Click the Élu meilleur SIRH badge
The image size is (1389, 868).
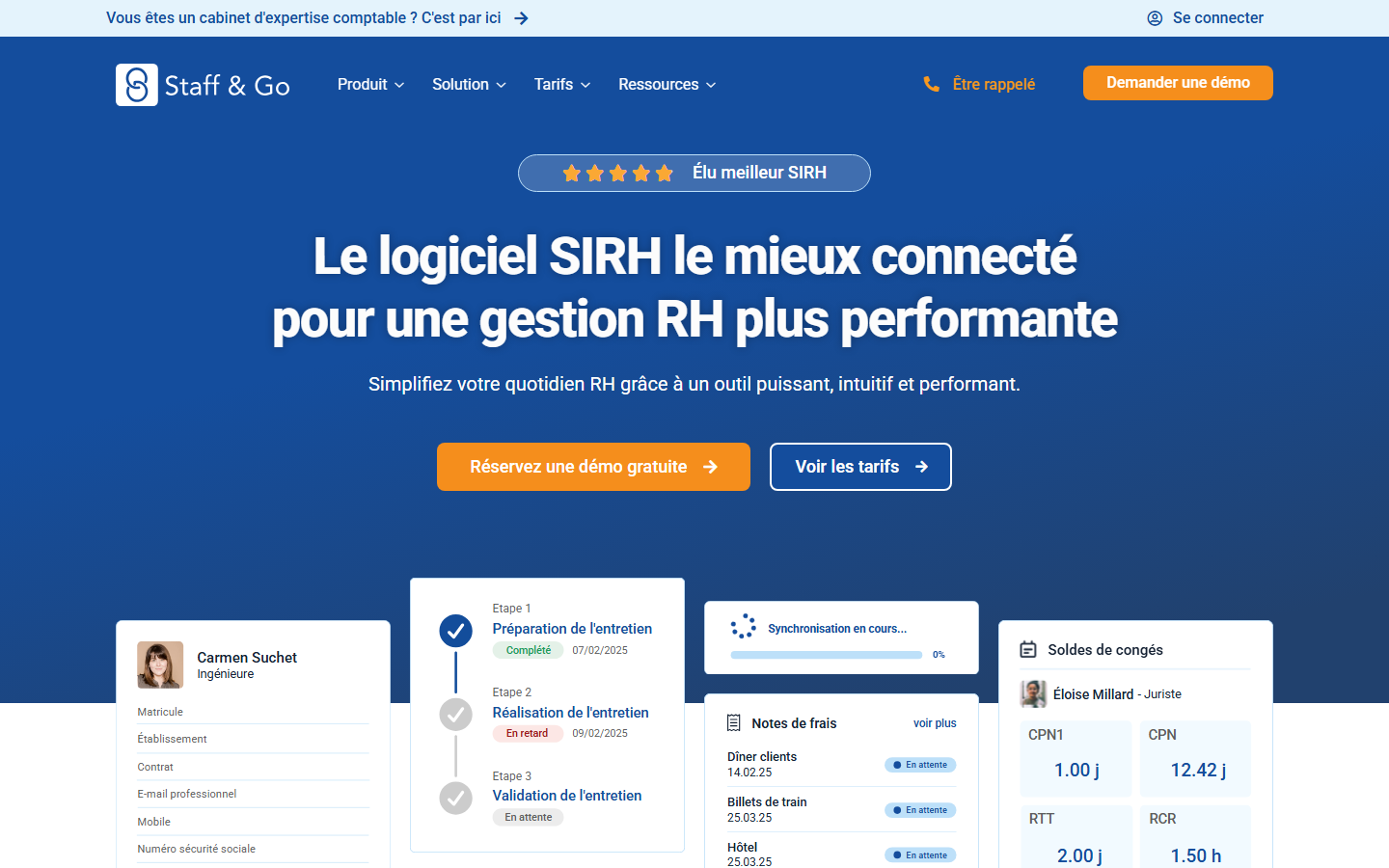point(694,173)
